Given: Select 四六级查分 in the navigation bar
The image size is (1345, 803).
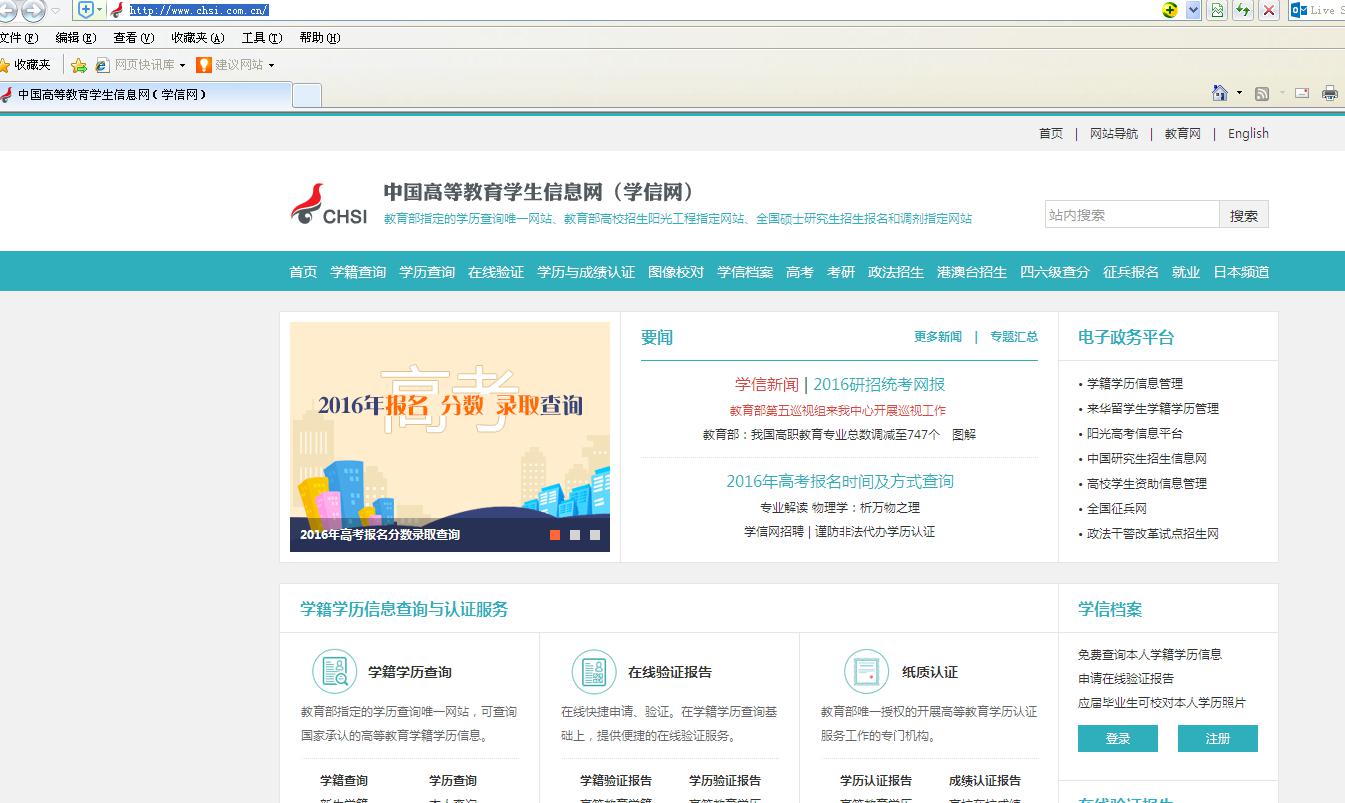Looking at the screenshot, I should coord(1055,272).
